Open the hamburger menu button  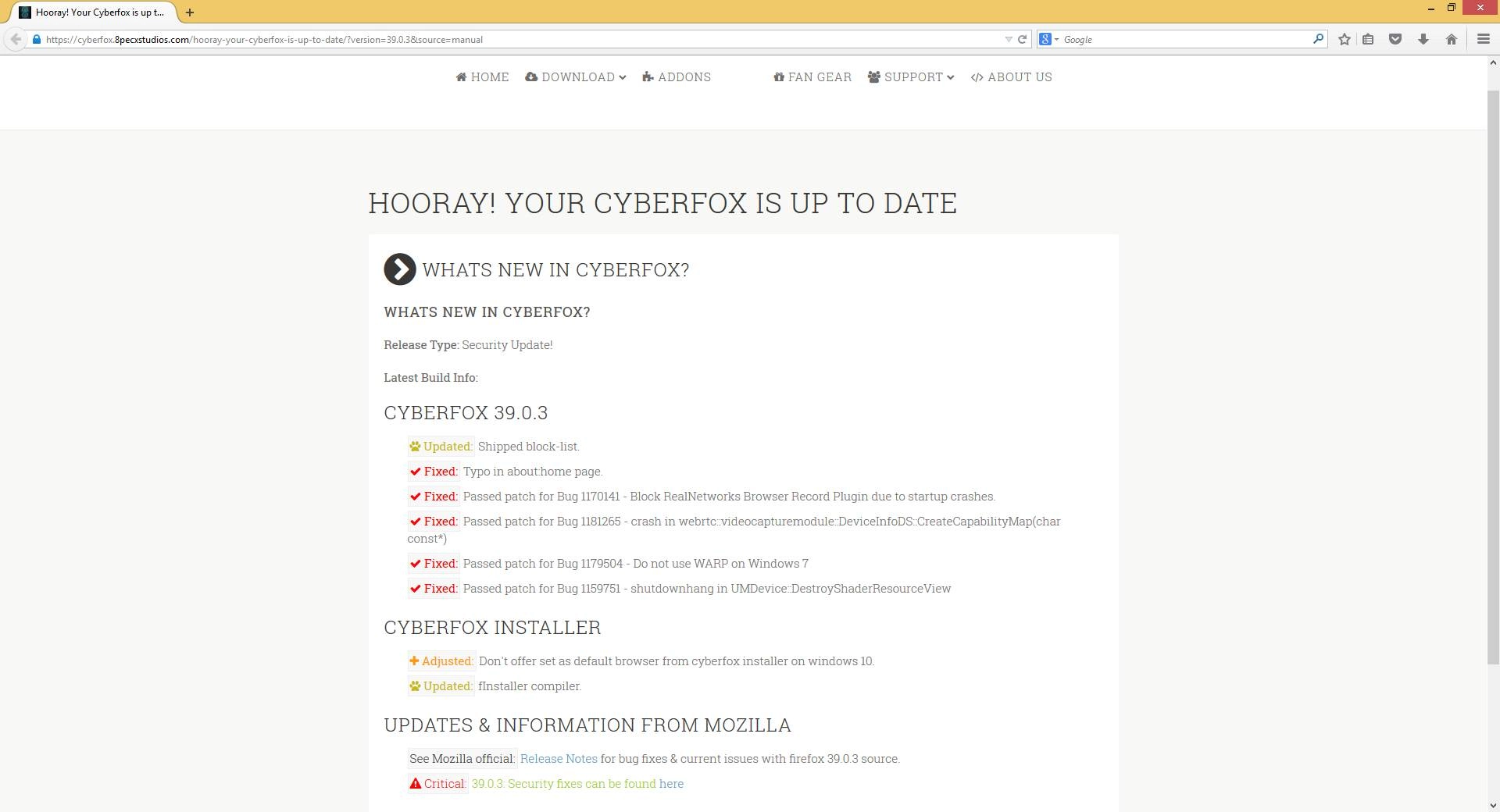(1483, 39)
